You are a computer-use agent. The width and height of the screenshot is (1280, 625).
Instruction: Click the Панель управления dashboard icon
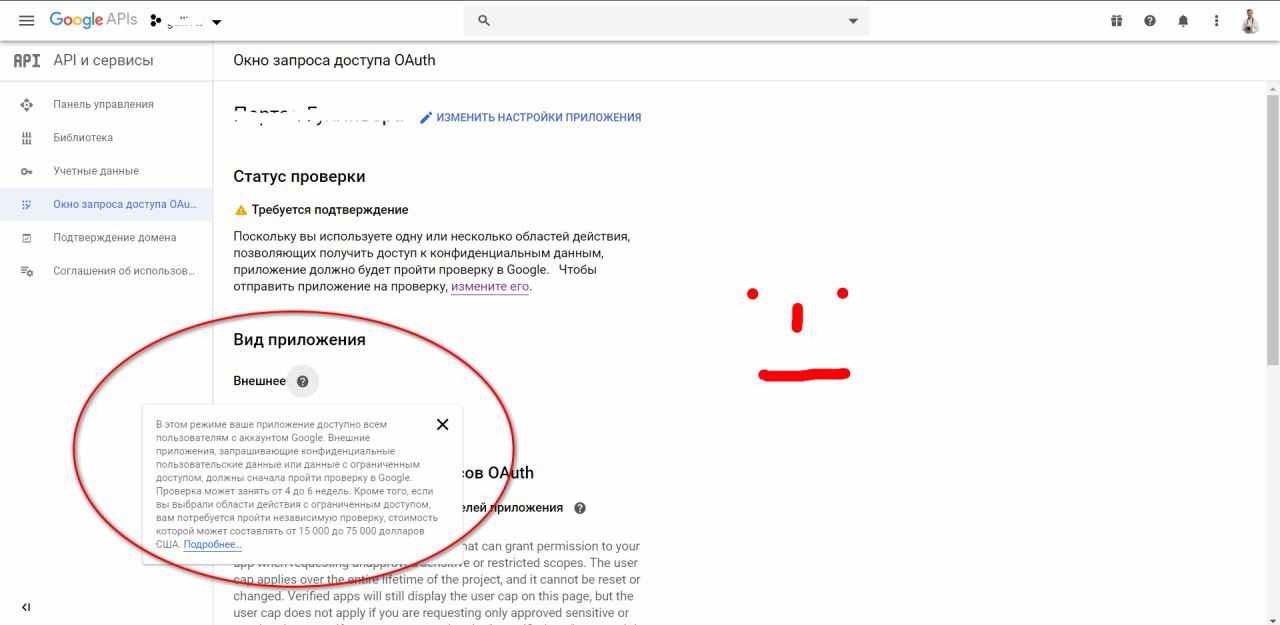coord(27,104)
